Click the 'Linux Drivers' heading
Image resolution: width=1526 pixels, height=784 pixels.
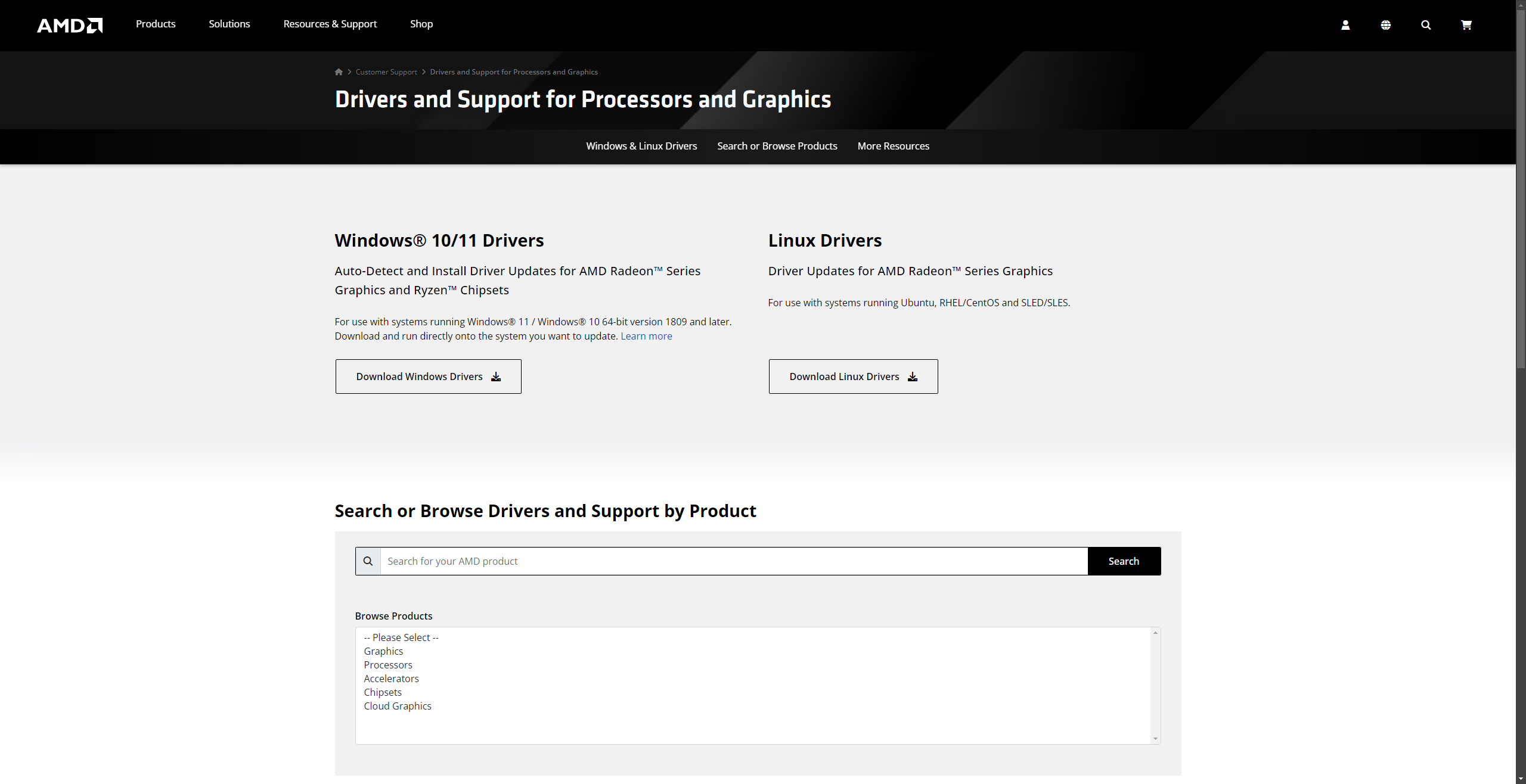coord(824,240)
